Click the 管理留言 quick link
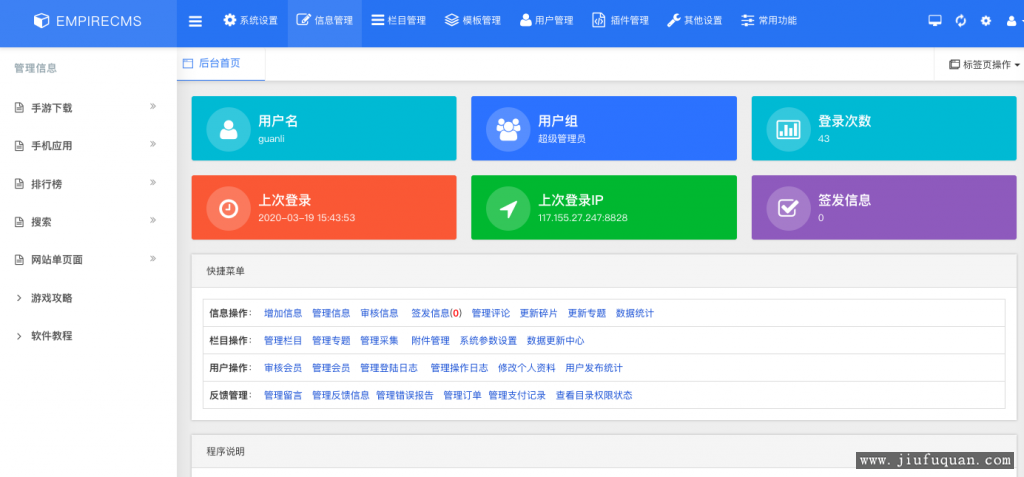The height and width of the screenshot is (477, 1024). (283, 395)
